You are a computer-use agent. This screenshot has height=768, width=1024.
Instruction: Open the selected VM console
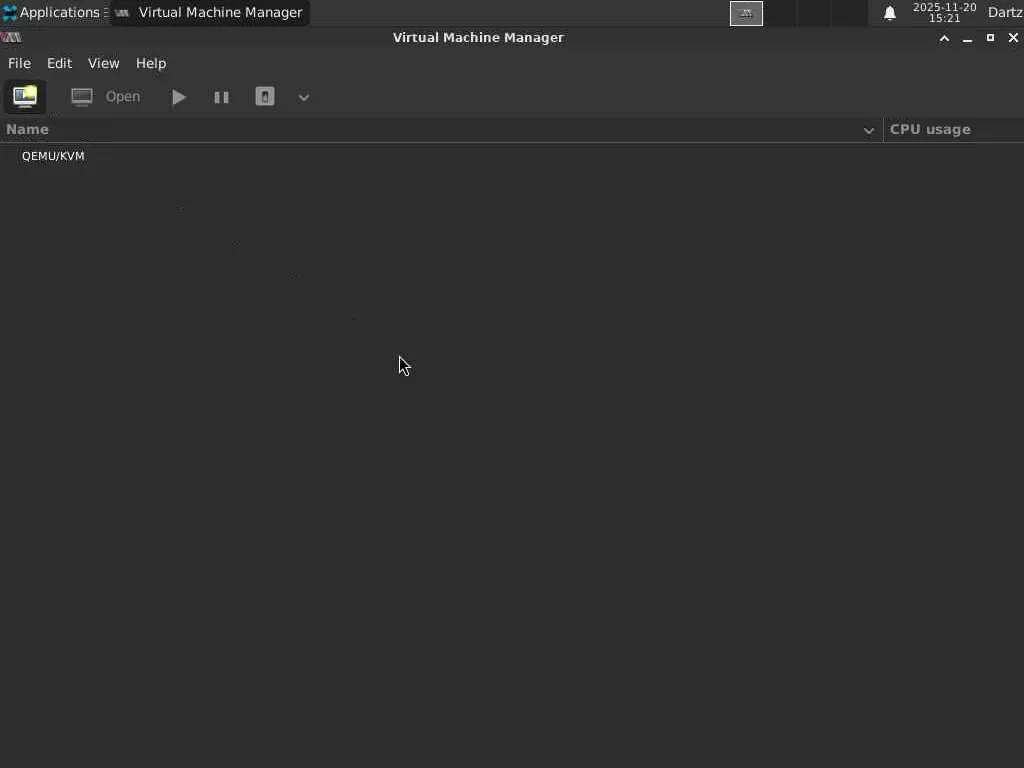[105, 97]
